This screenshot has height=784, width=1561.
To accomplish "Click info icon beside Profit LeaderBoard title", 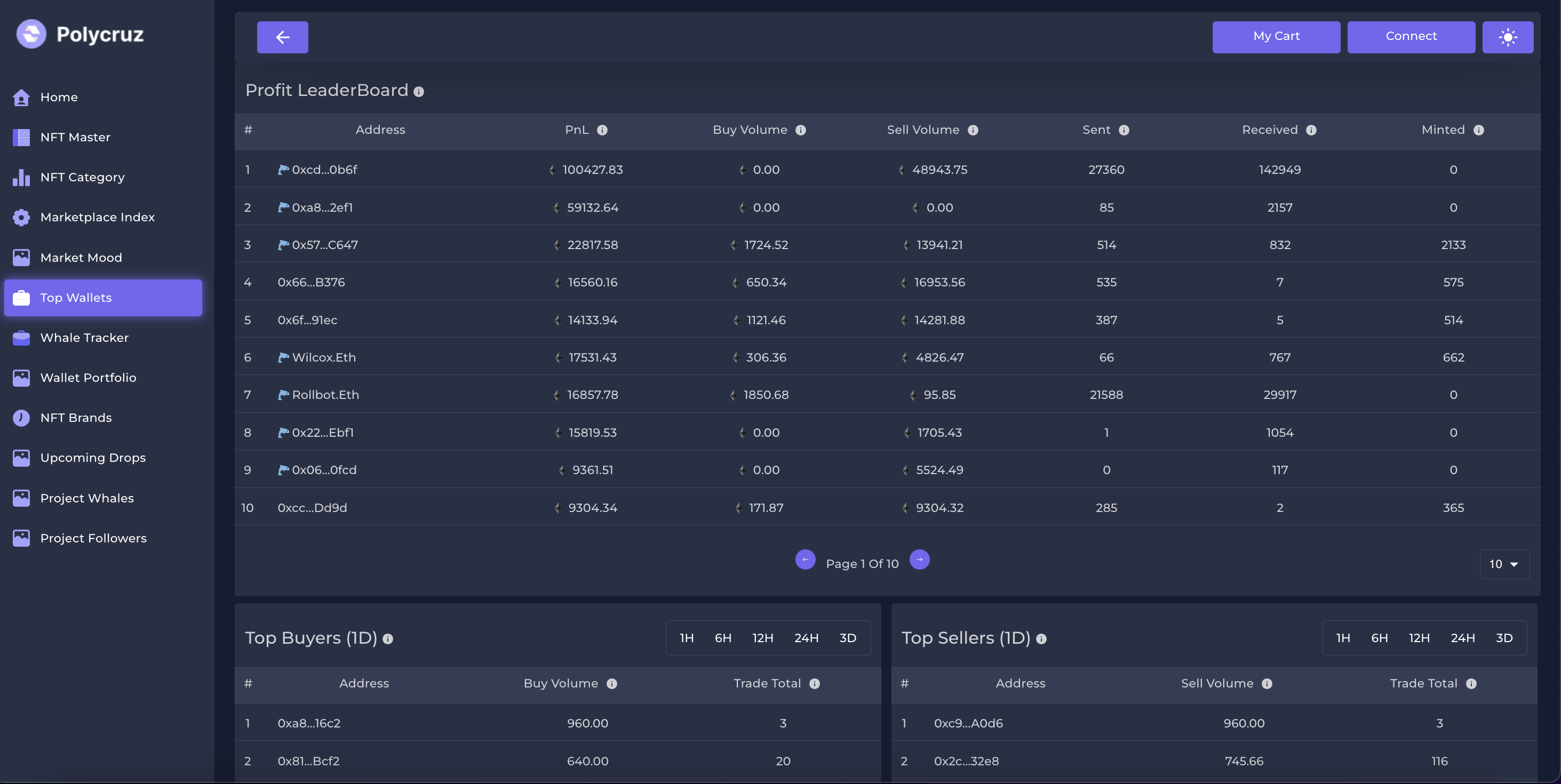I will 419,92.
